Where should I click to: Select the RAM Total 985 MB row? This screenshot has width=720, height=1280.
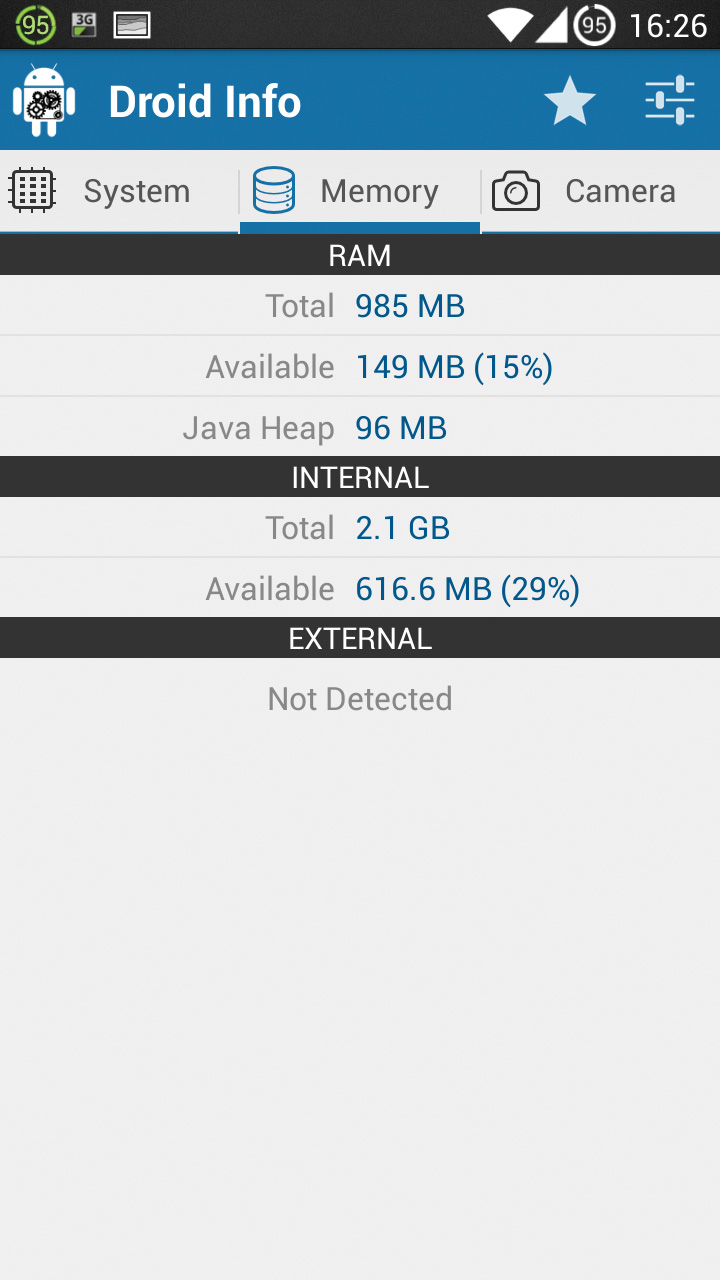coord(360,306)
